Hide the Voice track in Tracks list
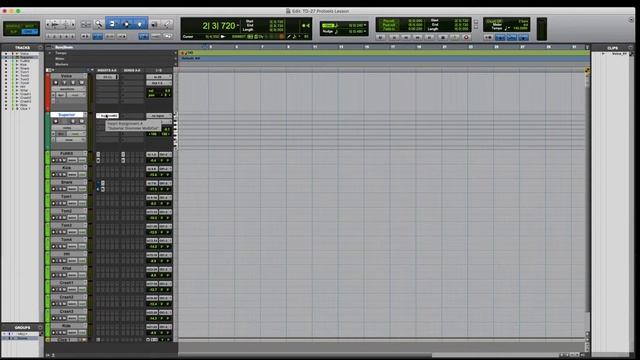 pos(6,54)
